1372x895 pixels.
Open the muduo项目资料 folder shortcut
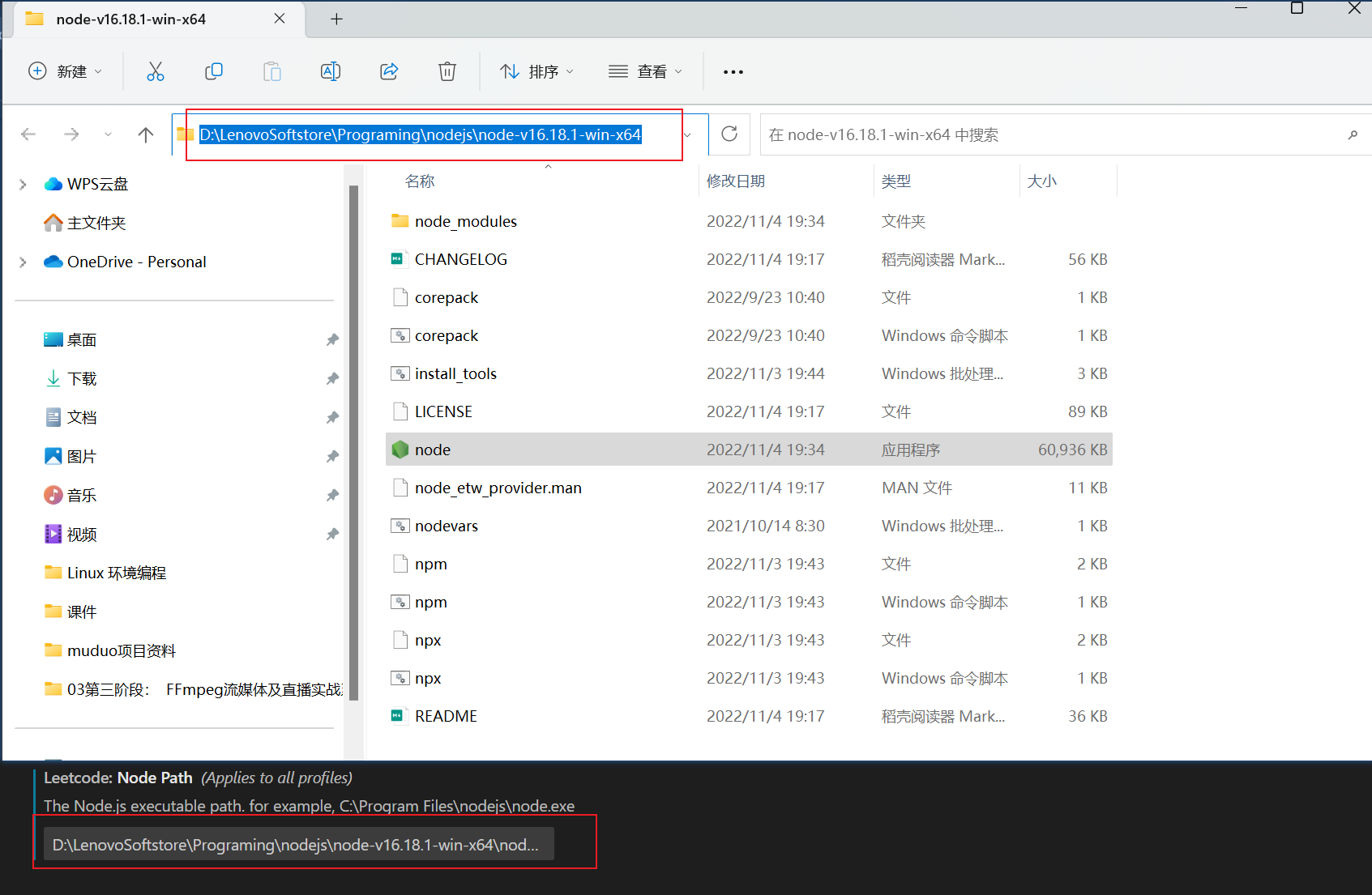(110, 650)
